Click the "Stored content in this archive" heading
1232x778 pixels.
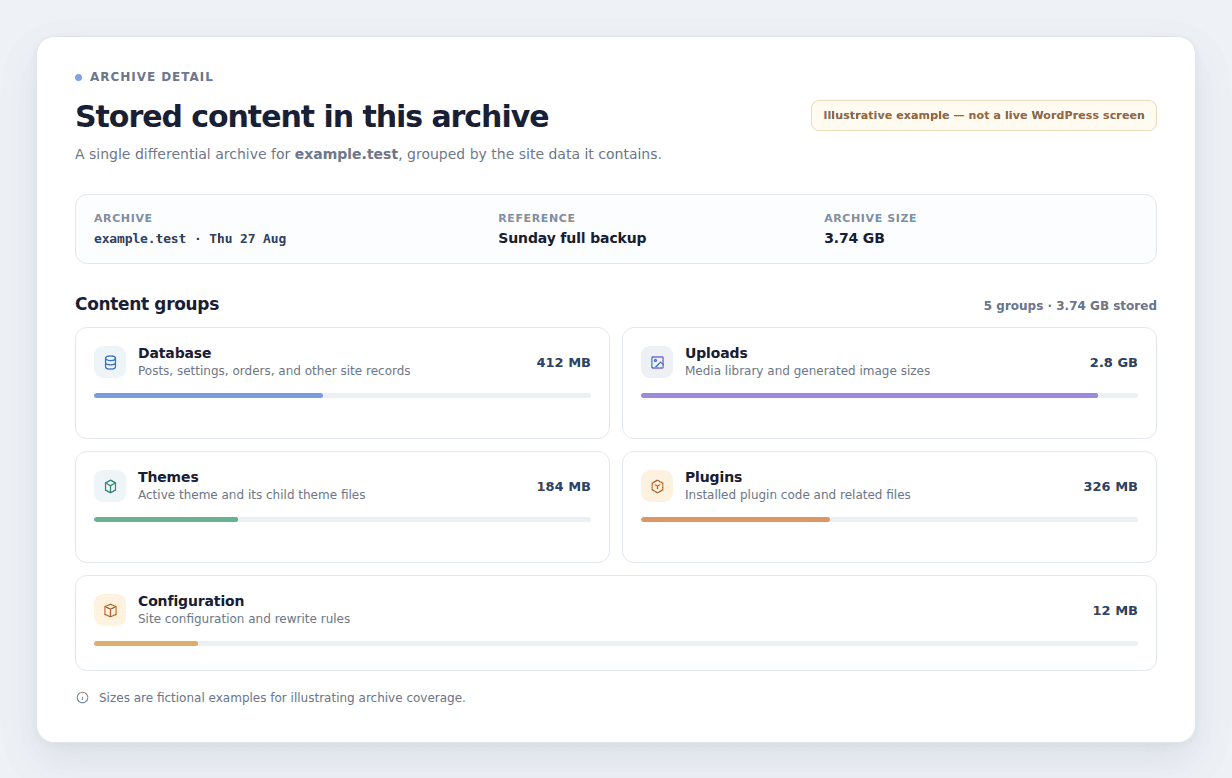click(312, 116)
